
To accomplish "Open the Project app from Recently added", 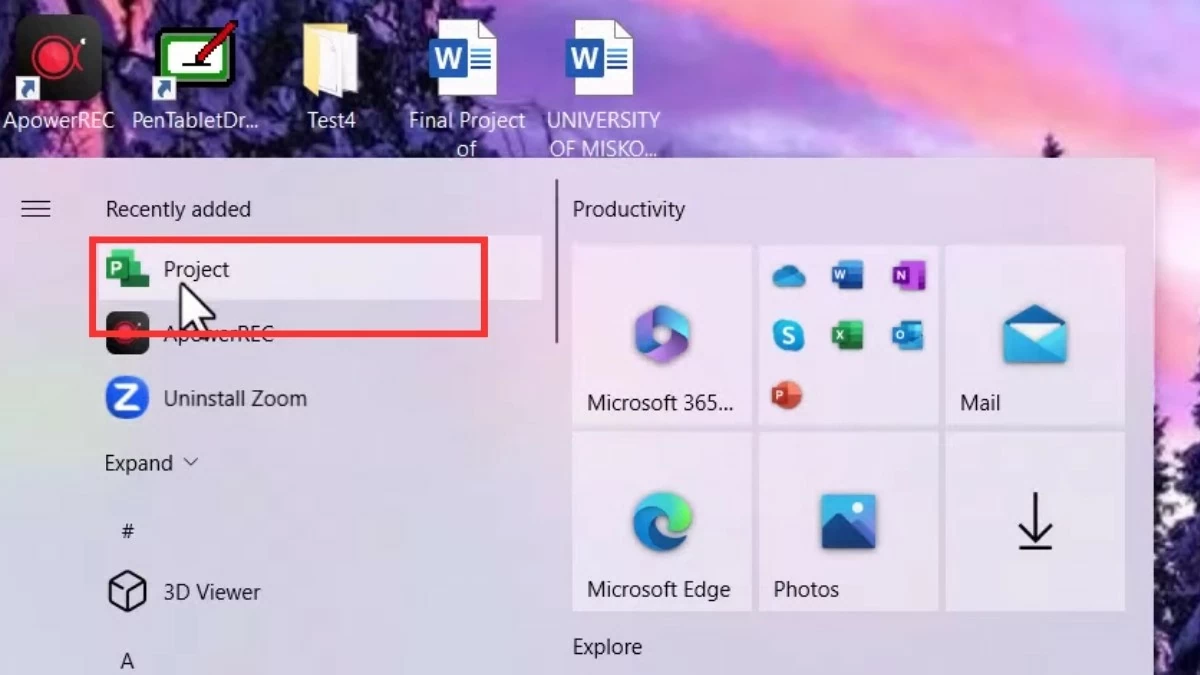I will pyautogui.click(x=196, y=269).
